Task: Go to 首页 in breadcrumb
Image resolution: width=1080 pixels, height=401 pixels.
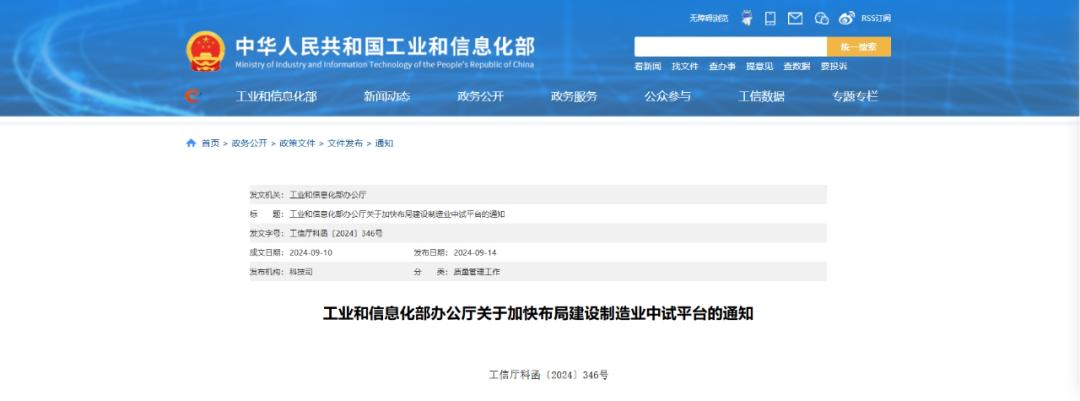Action: (210, 143)
